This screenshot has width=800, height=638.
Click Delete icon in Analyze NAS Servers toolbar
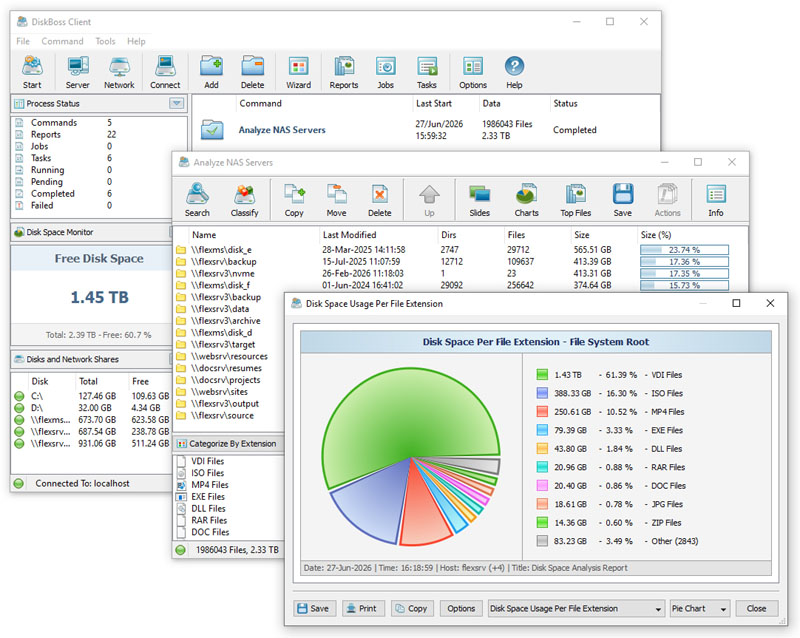coord(380,200)
